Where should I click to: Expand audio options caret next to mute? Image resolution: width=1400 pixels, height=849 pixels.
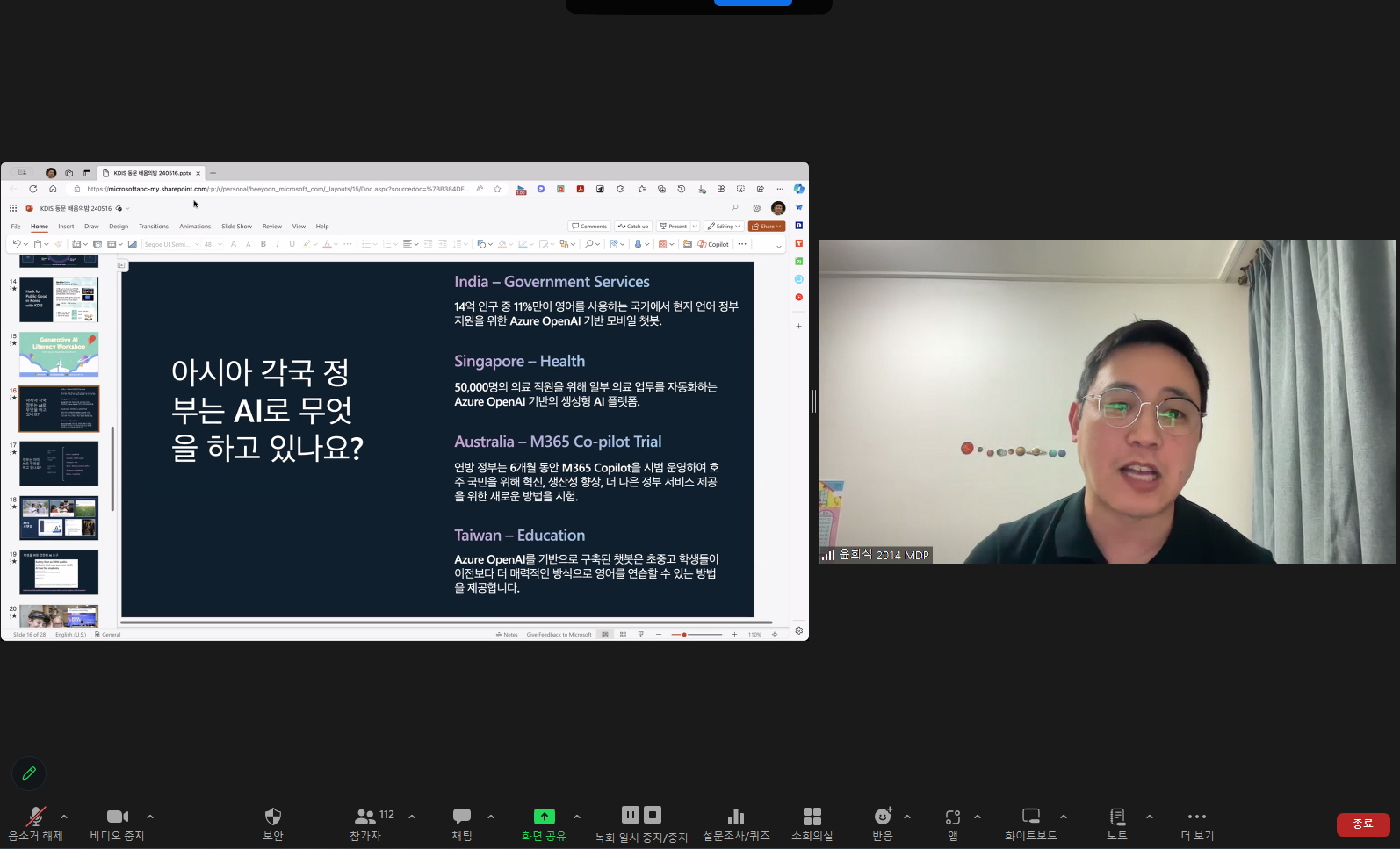tap(64, 817)
